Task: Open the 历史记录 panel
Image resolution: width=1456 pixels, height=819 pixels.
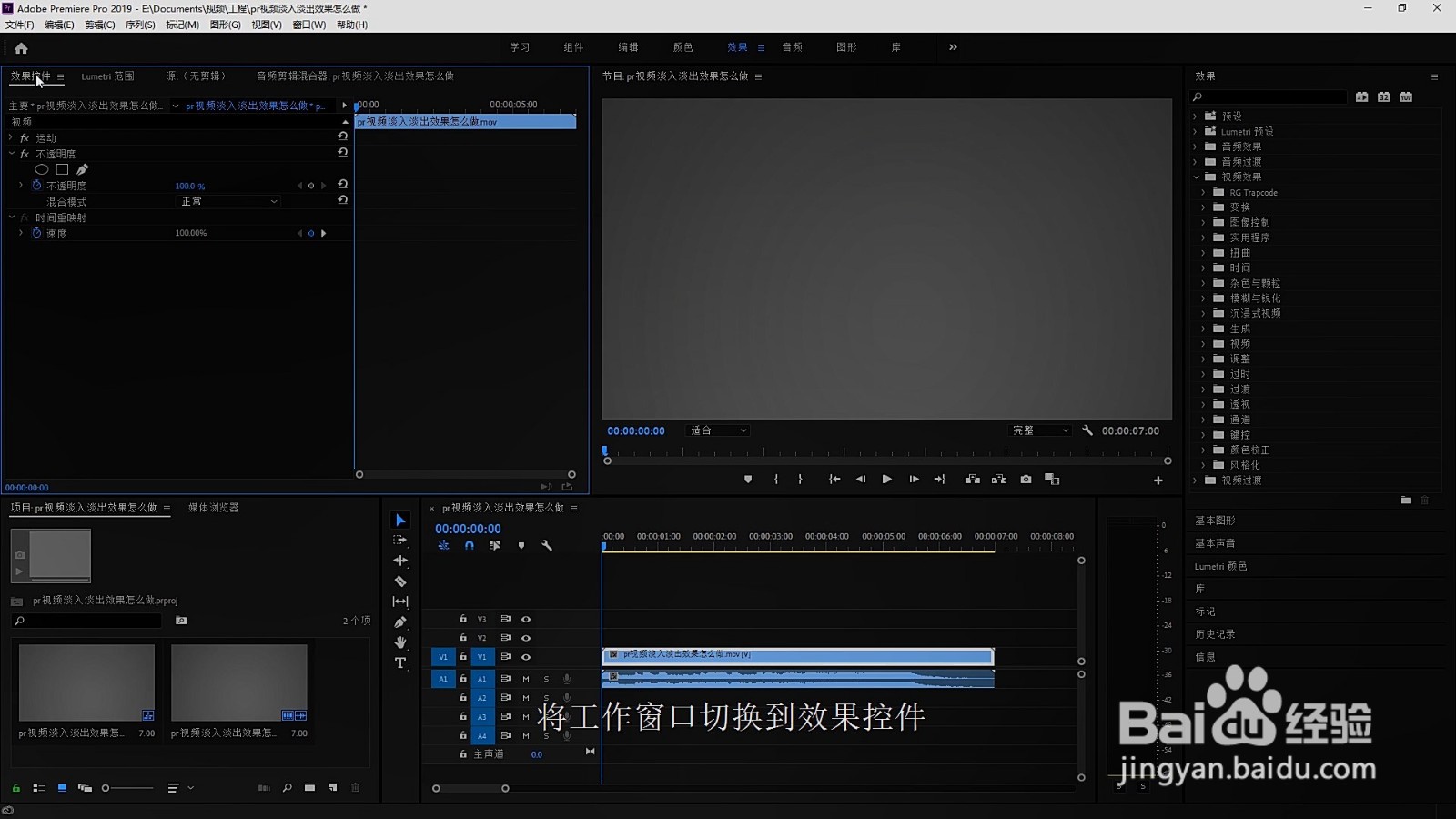Action: (1216, 634)
